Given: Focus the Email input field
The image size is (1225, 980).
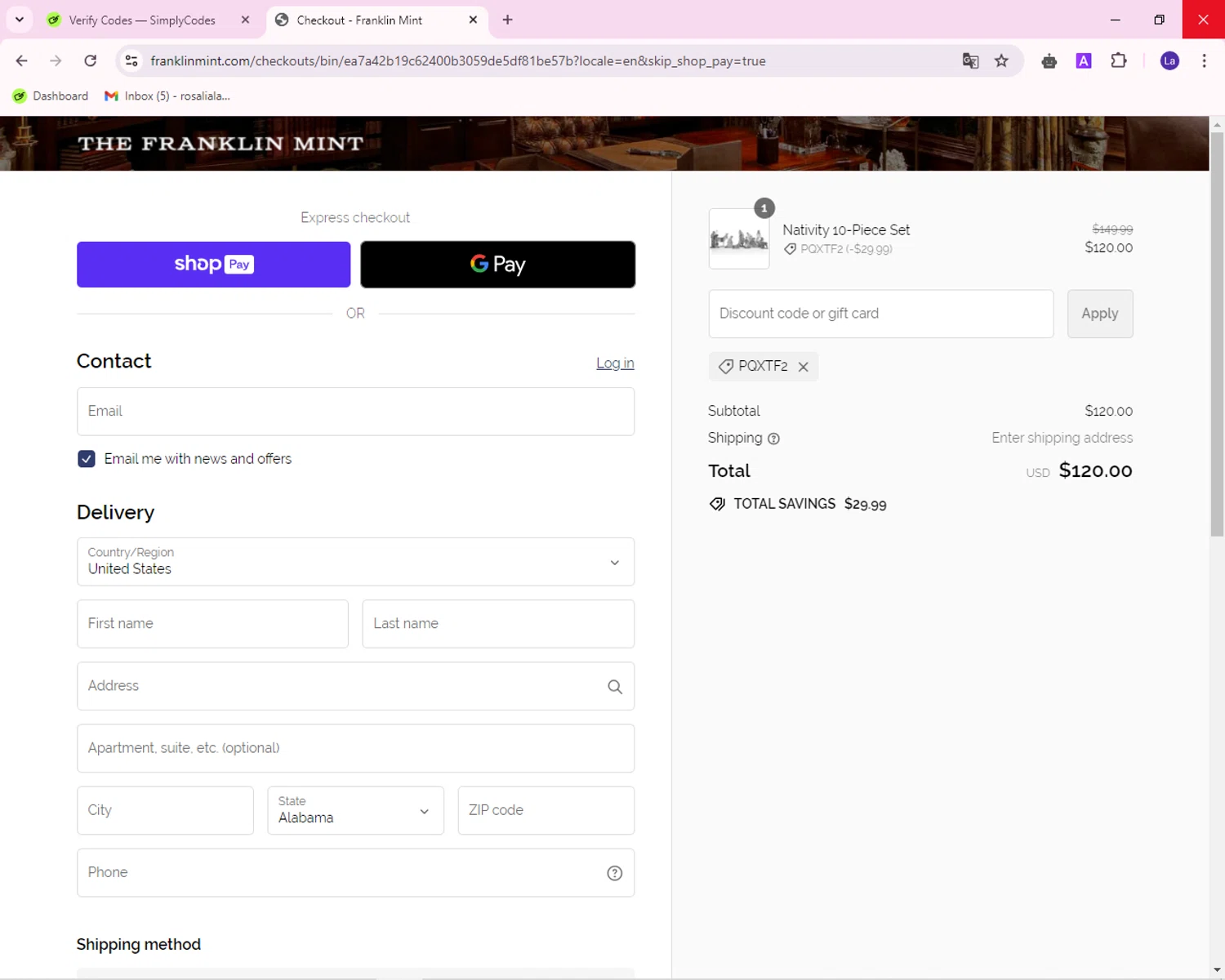Looking at the screenshot, I should pos(355,412).
